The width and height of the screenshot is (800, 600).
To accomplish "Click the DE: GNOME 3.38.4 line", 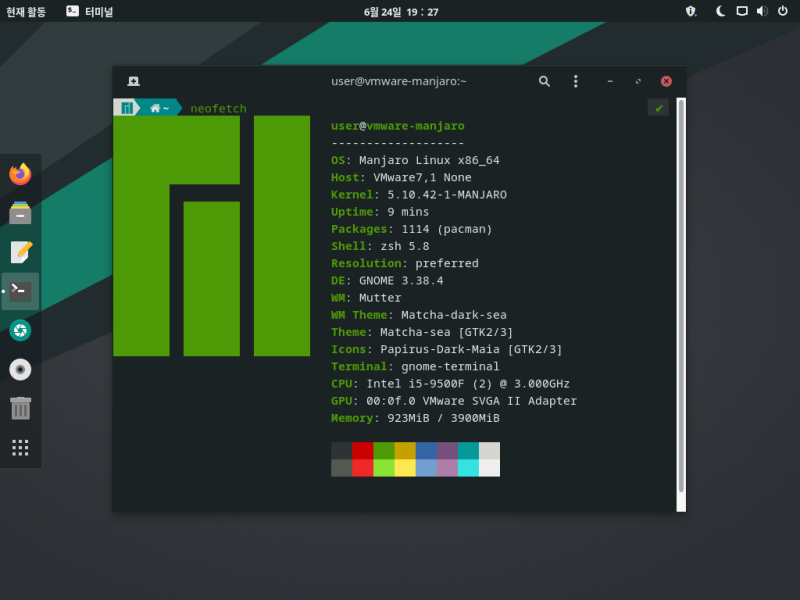I will point(387,281).
